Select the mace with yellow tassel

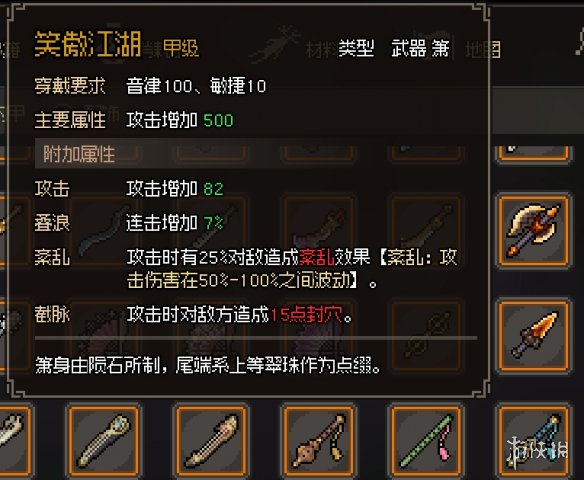tap(318, 441)
